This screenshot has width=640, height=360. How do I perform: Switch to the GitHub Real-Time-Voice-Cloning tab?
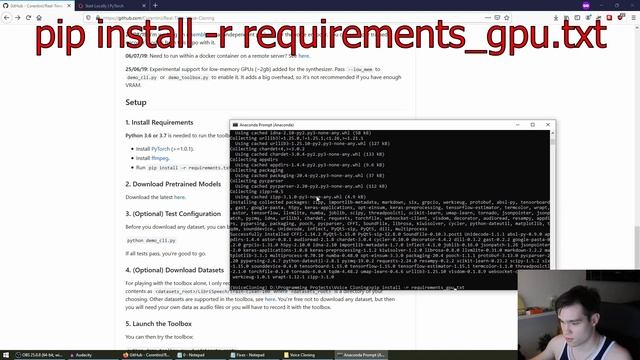(37, 6)
